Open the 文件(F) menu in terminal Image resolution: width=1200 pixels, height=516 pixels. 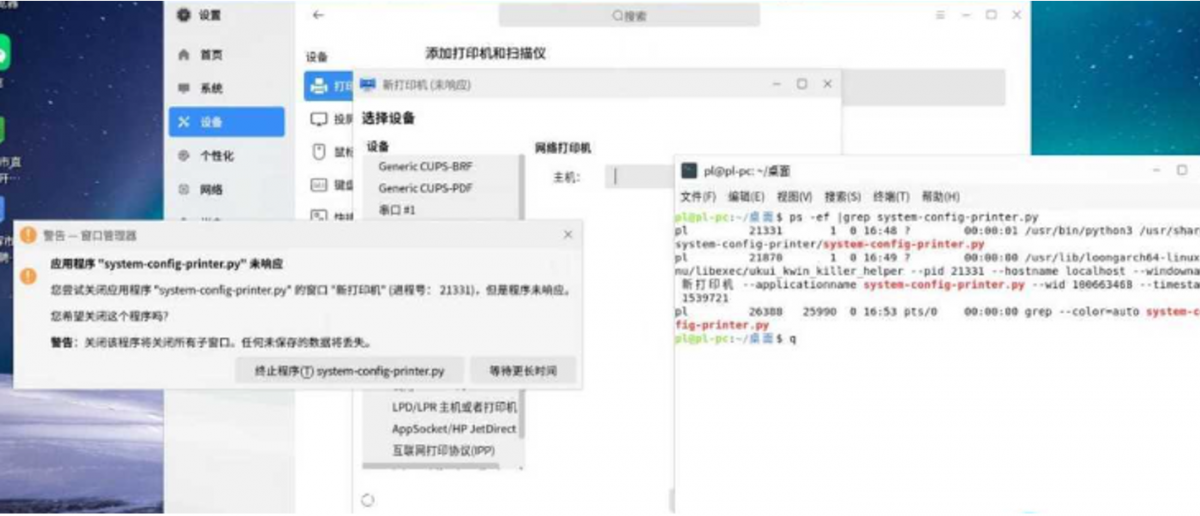pyautogui.click(x=697, y=197)
